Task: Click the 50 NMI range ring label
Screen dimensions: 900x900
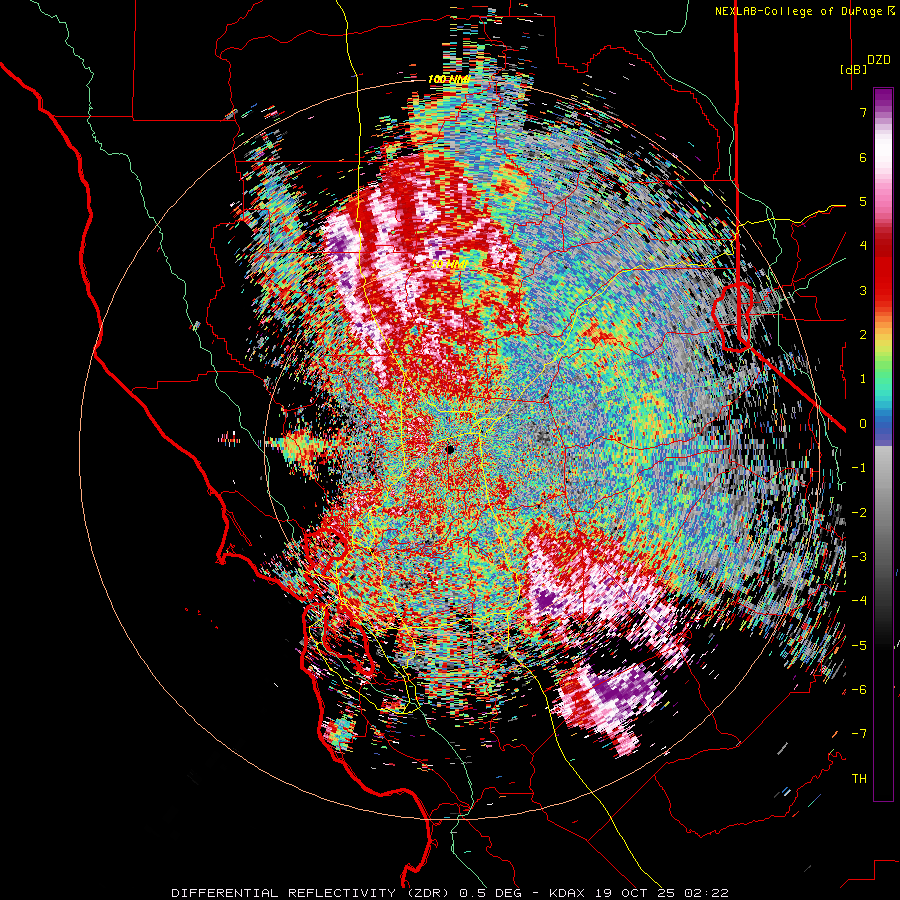Action: point(449,264)
